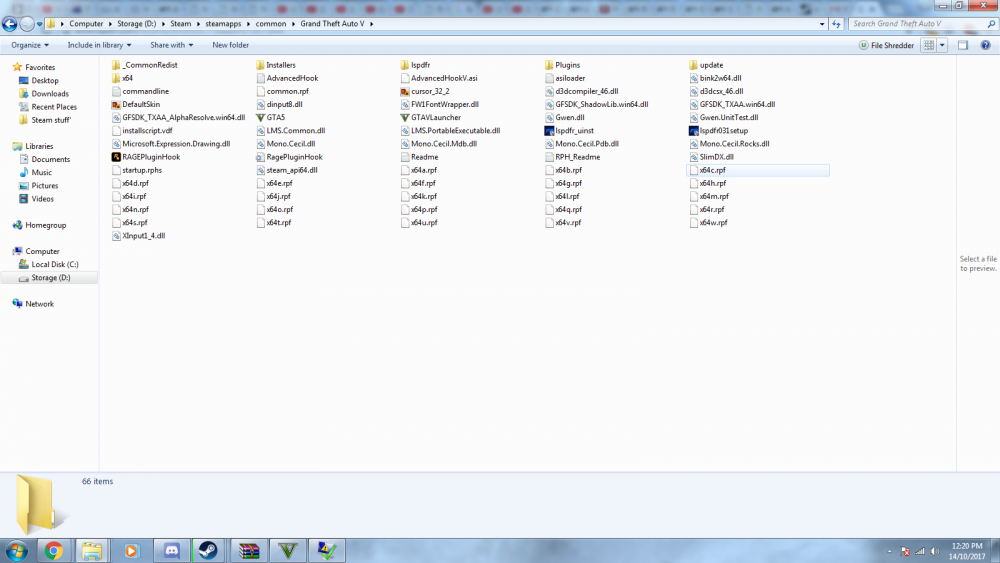
Task: Select file common.rpf
Action: coord(281,91)
